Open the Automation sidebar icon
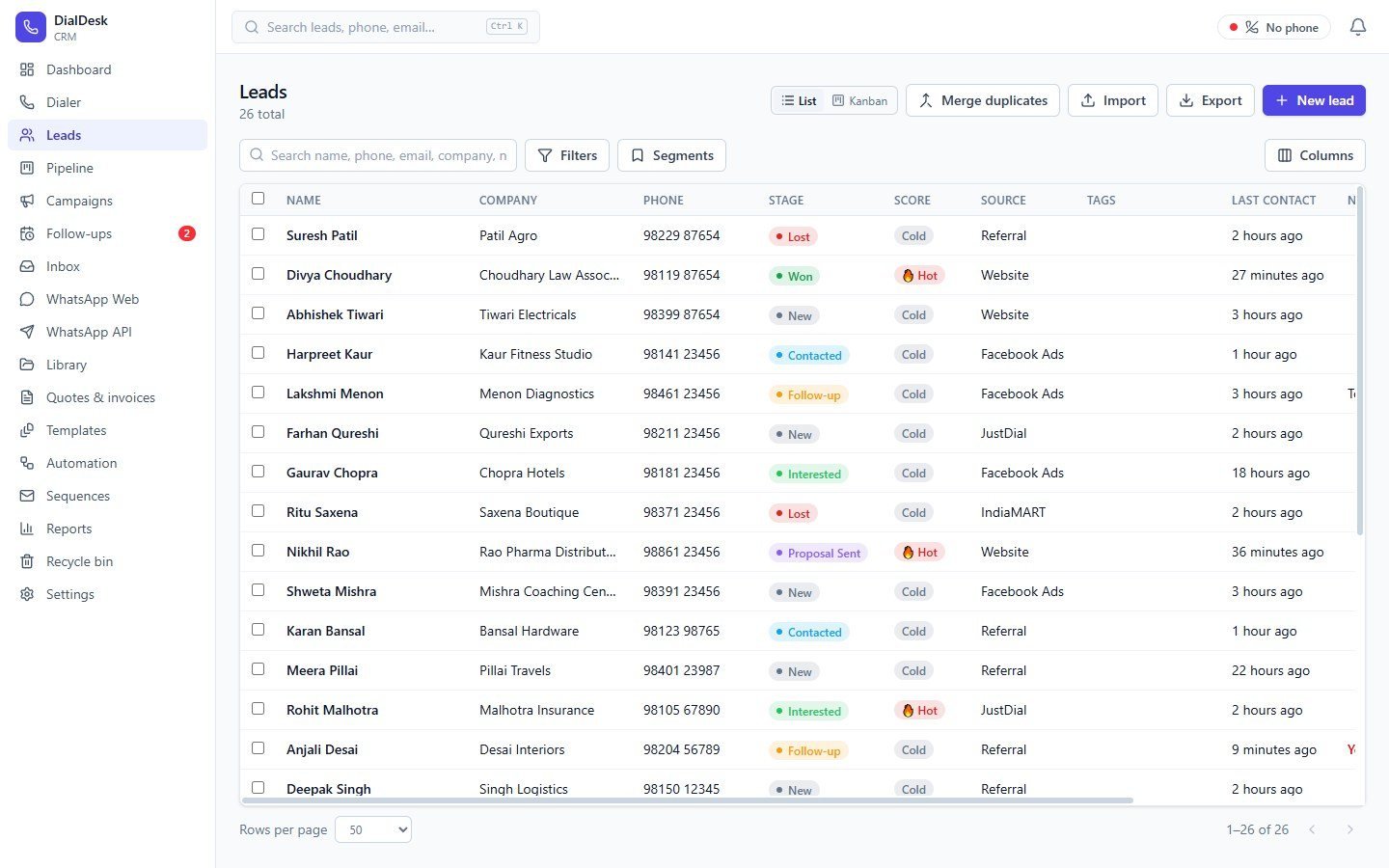The image size is (1389, 868). click(27, 463)
